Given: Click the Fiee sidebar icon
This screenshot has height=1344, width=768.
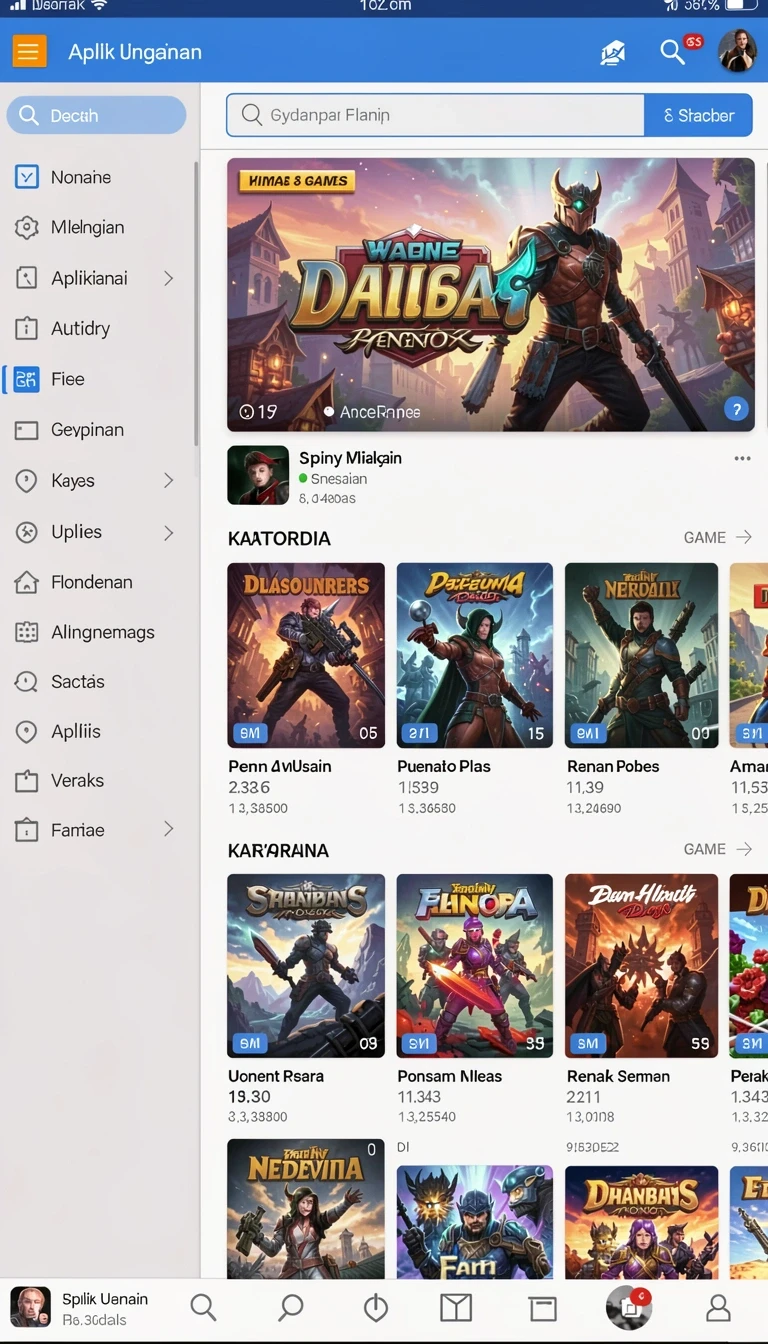Looking at the screenshot, I should point(27,379).
